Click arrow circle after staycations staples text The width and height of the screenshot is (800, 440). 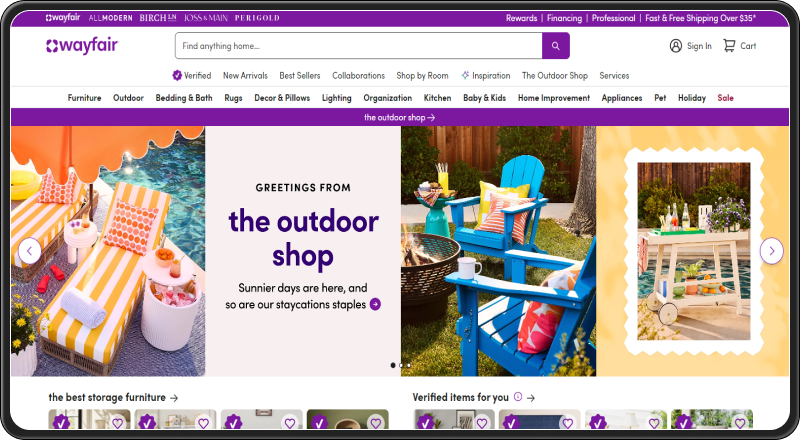[x=375, y=304]
